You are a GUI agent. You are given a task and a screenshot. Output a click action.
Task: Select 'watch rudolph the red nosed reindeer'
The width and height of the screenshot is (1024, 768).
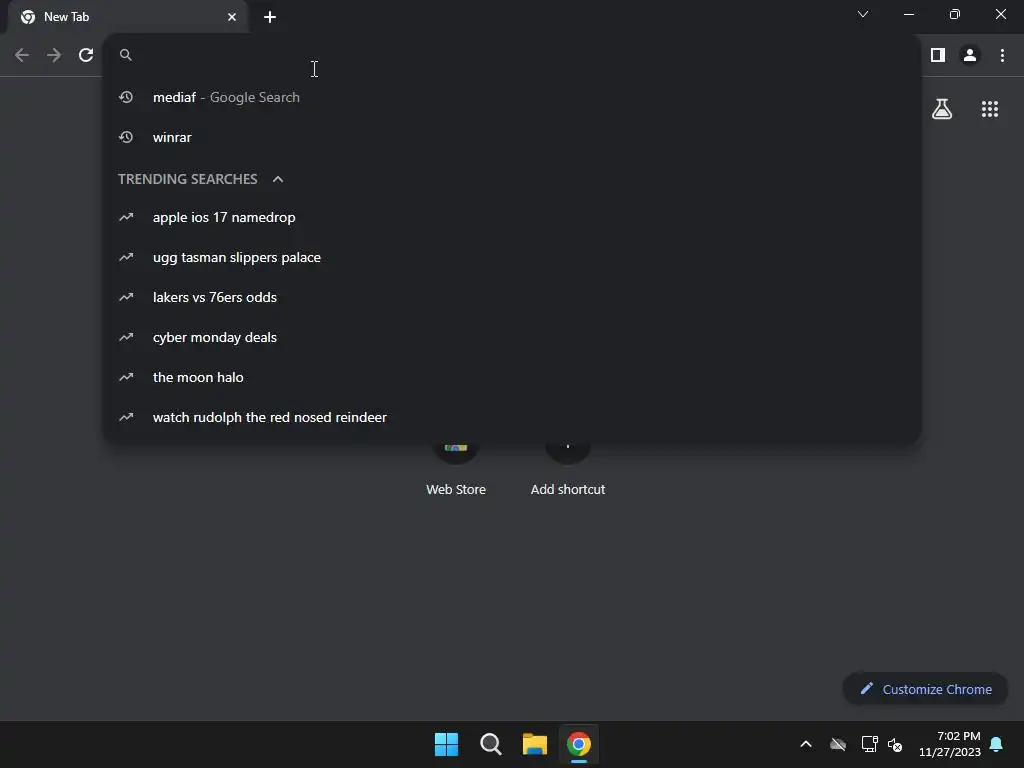(x=512, y=417)
